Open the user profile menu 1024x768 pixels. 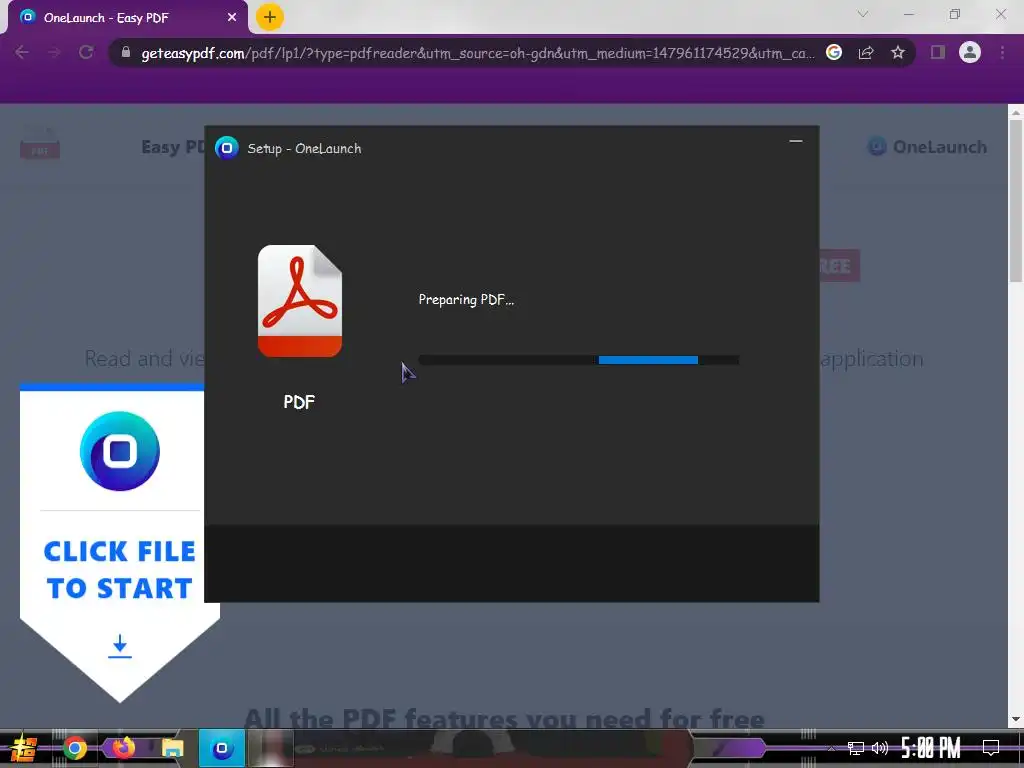point(970,52)
